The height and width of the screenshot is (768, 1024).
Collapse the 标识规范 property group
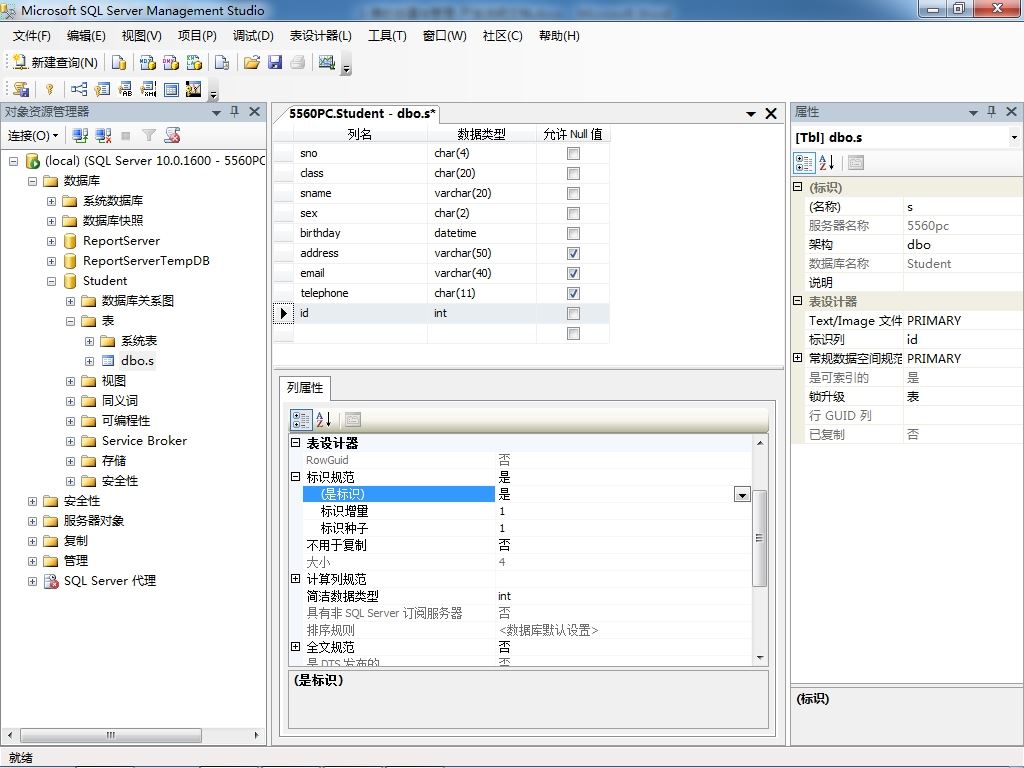tap(295, 477)
